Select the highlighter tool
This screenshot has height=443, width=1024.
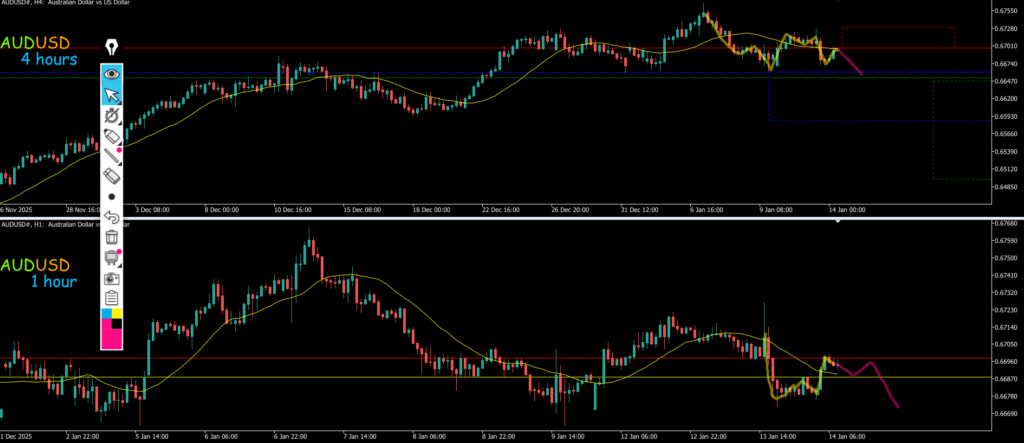[x=112, y=135]
